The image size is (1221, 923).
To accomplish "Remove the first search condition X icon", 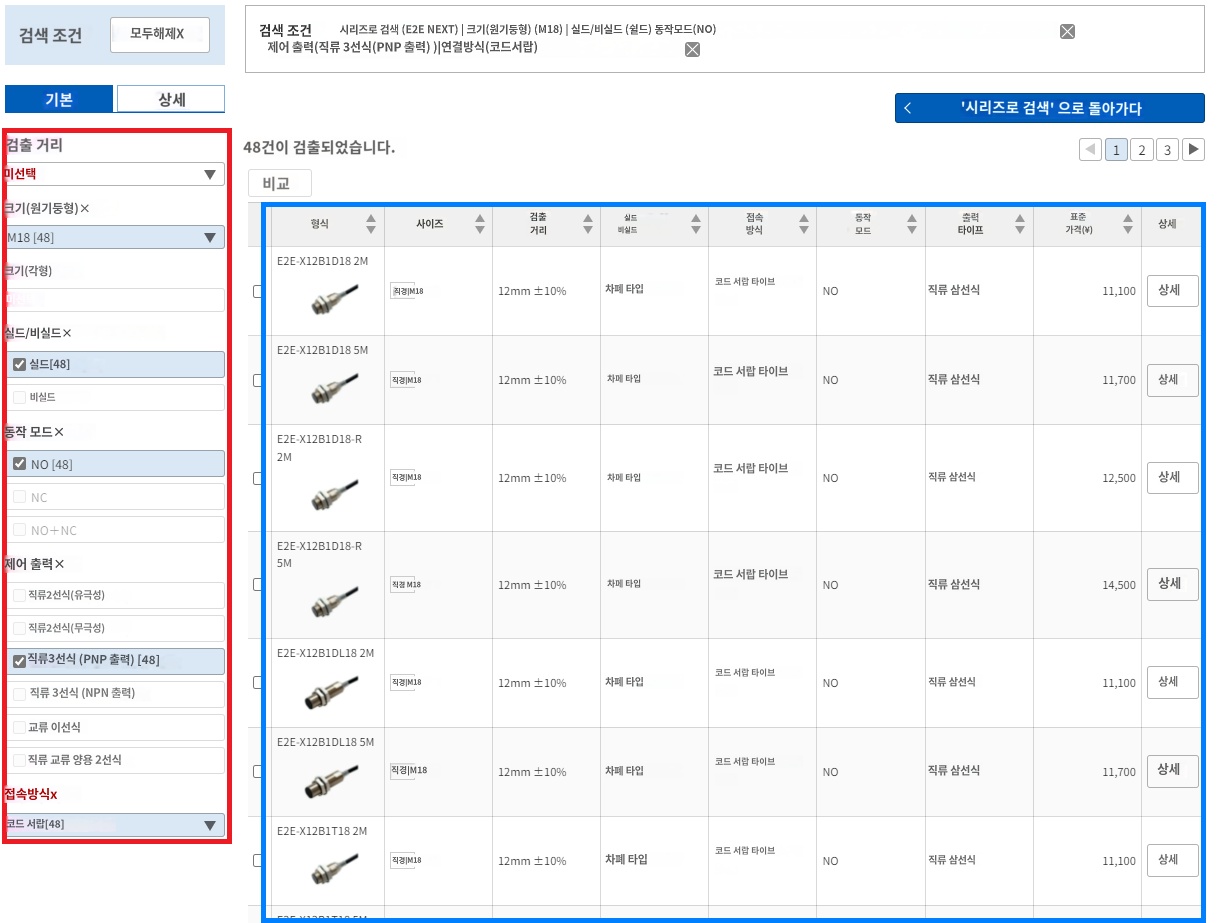I will tap(1067, 31).
